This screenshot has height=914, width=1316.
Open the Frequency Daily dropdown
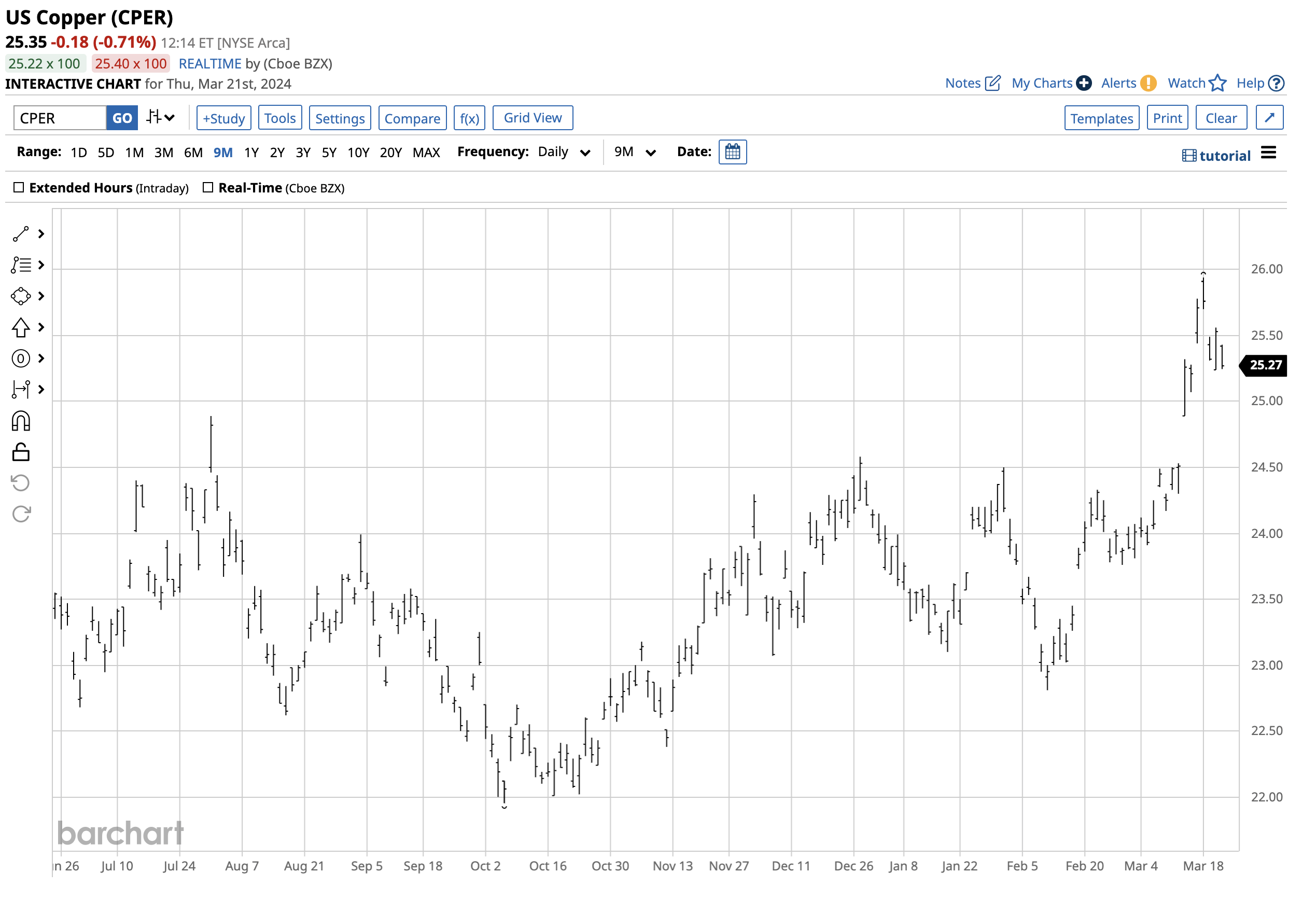(x=563, y=152)
